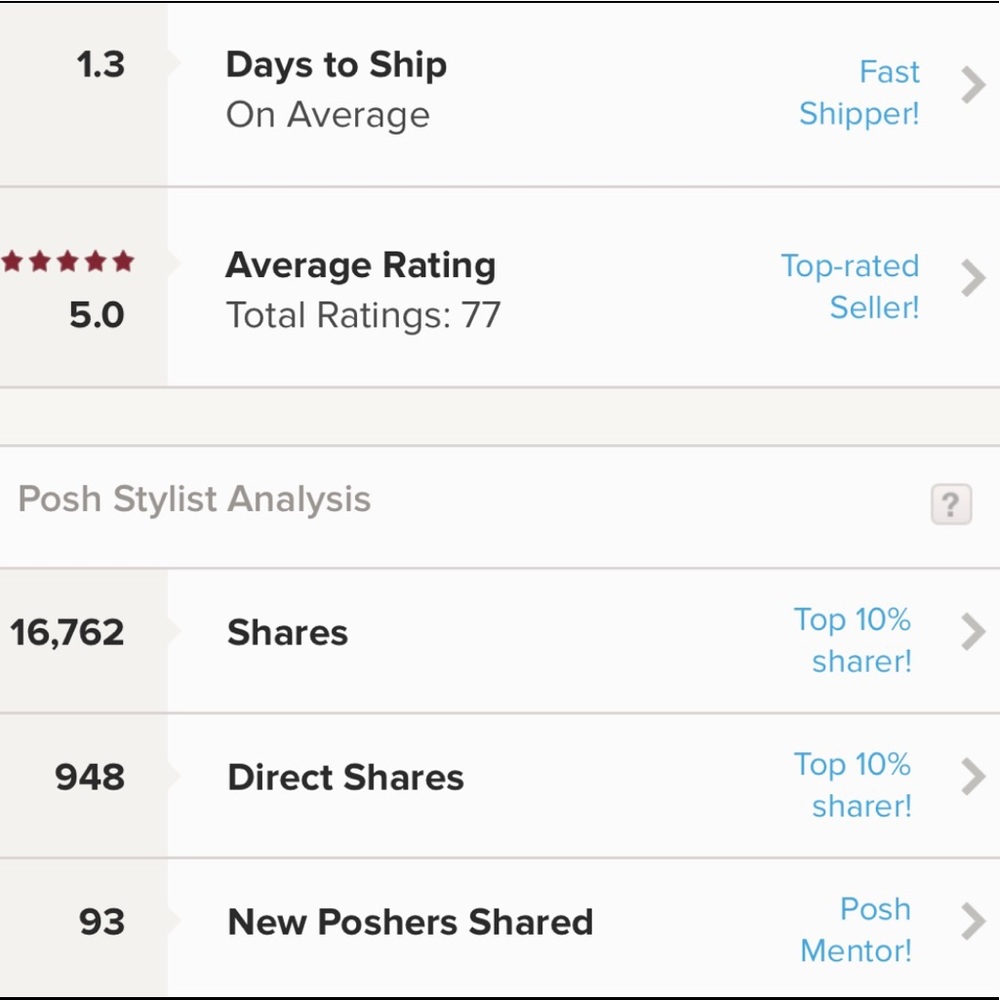Expand the Days to Ship chevron

click(x=973, y=87)
